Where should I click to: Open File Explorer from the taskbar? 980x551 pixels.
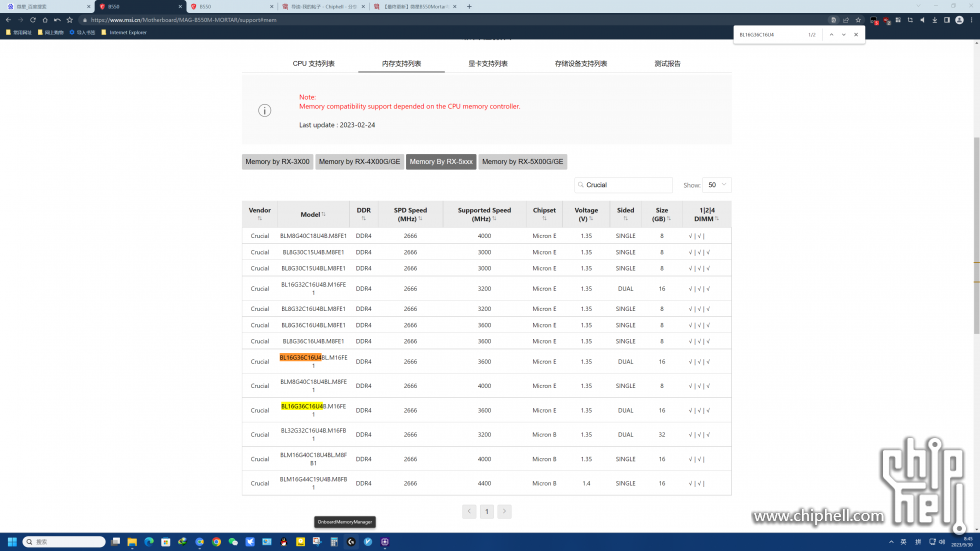coord(132,542)
